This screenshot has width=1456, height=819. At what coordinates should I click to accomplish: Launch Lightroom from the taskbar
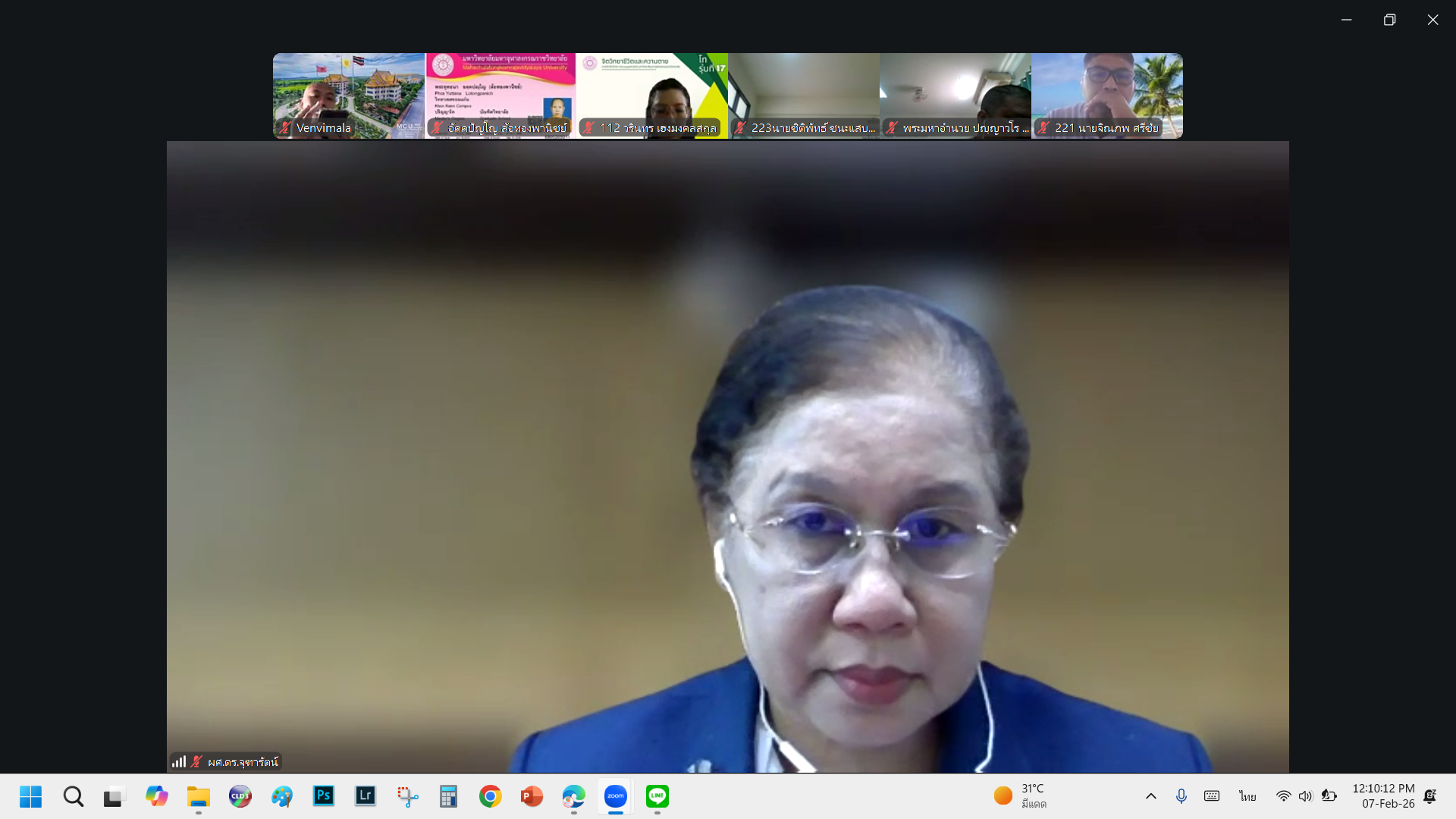point(366,796)
